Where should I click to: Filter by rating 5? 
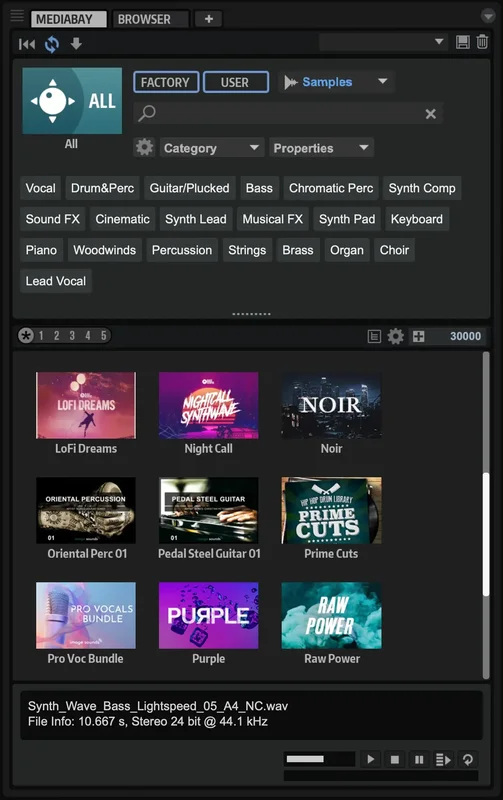coord(104,335)
